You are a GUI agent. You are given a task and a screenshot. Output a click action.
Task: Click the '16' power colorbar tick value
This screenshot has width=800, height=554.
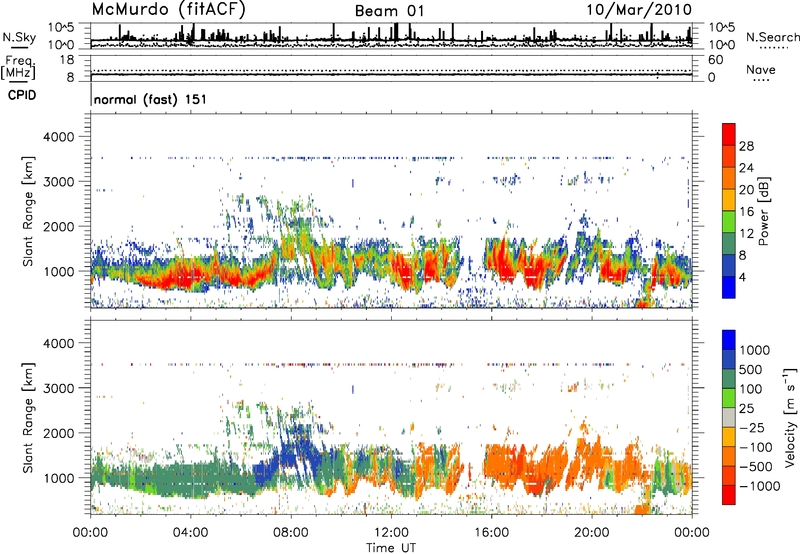746,212
